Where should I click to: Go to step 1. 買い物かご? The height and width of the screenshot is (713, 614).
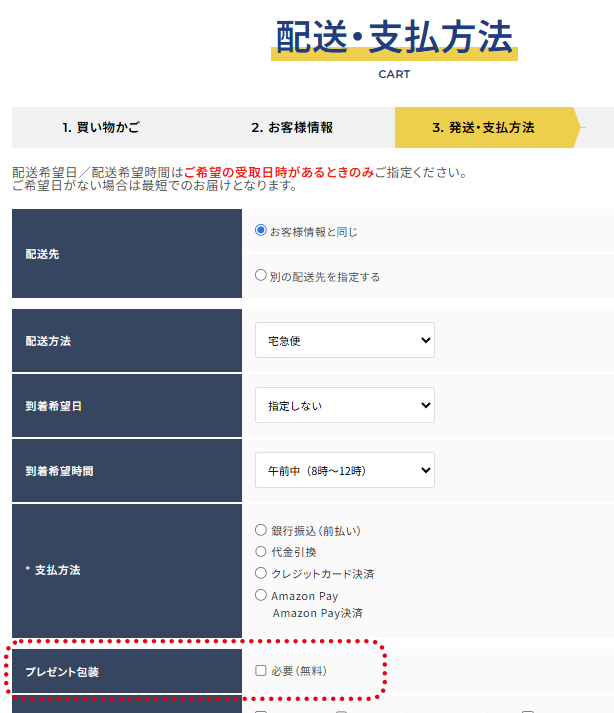(101, 128)
